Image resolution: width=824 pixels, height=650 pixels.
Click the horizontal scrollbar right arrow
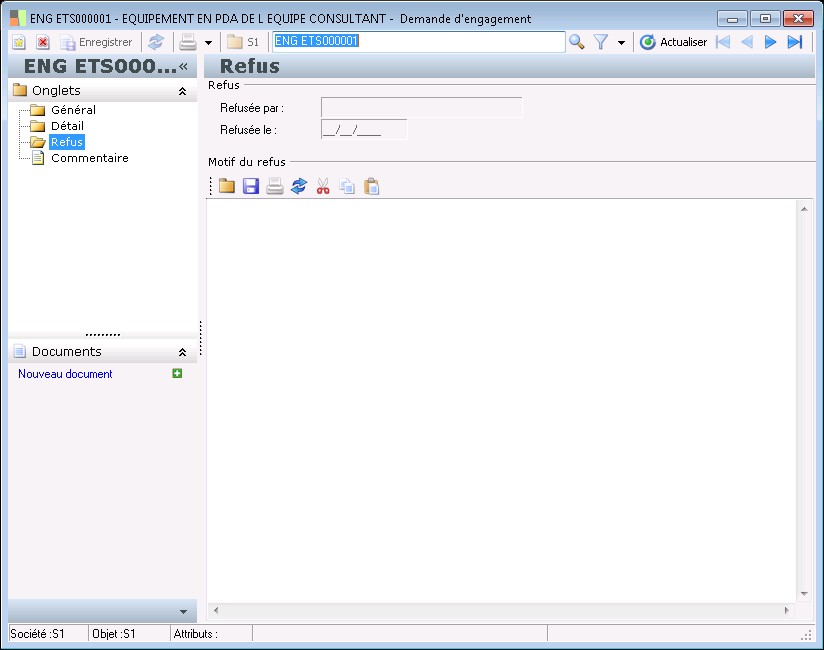787,610
